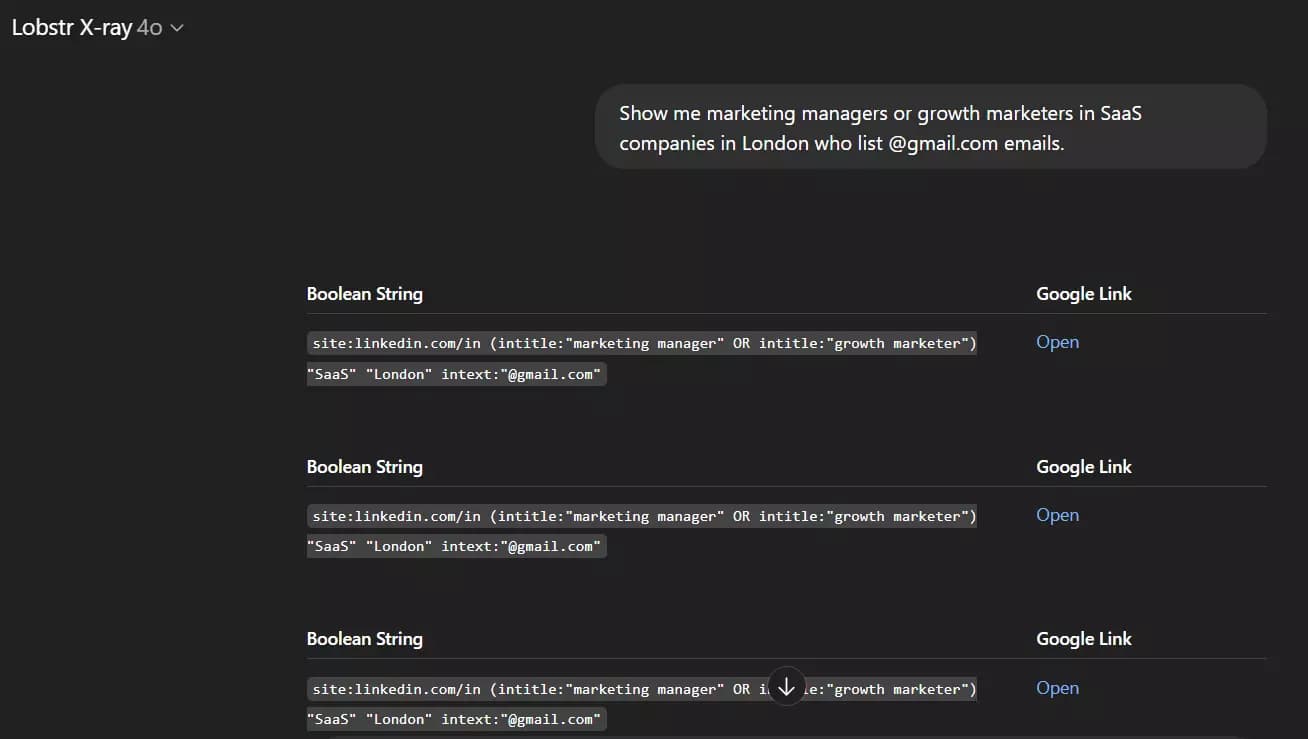Click the circular arrow button over the code
1308x739 pixels.
[x=786, y=686]
